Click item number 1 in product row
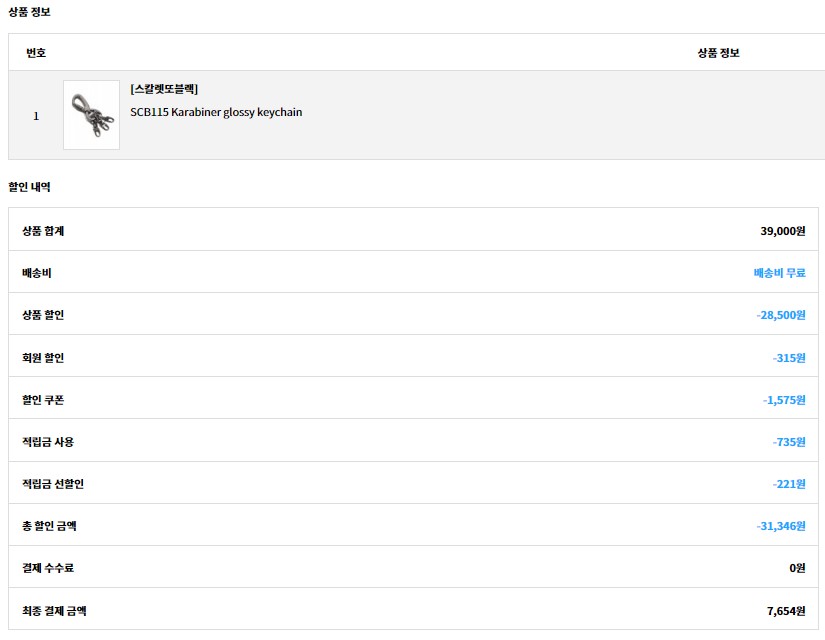Screen dimensions: 825x640 36,116
